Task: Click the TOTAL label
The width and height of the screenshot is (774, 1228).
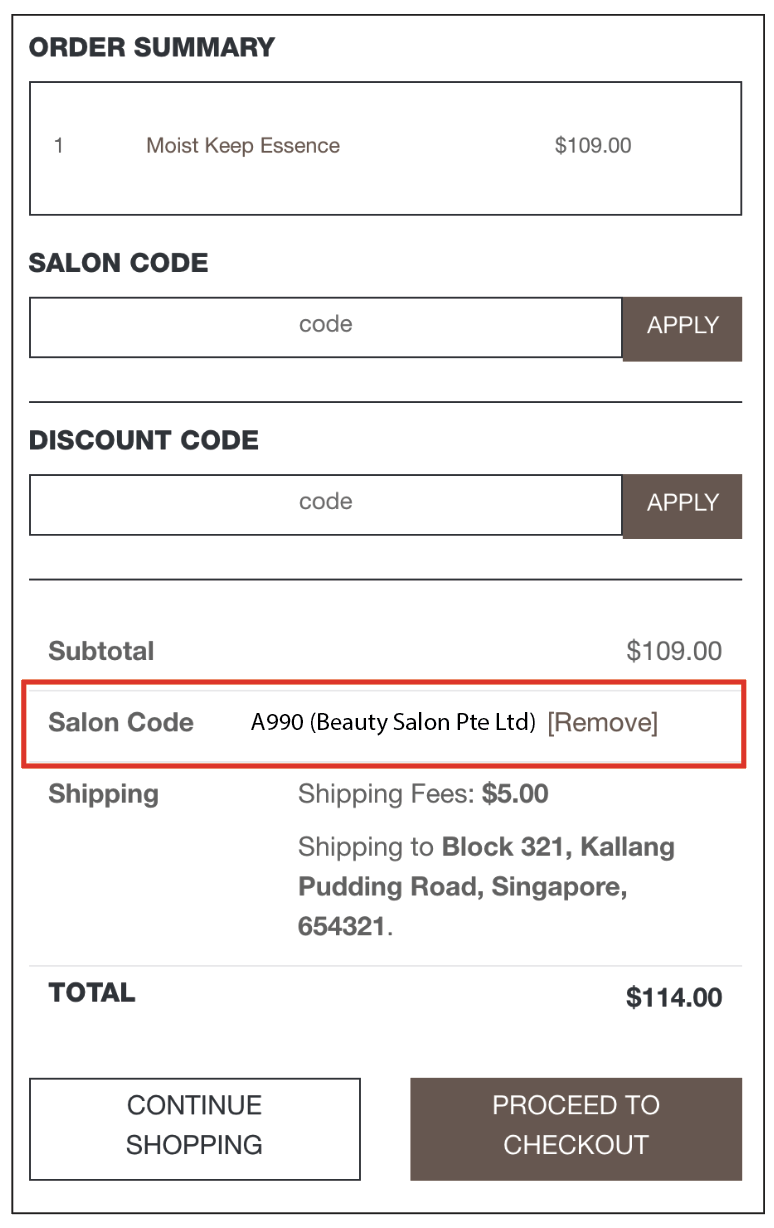Action: point(92,993)
